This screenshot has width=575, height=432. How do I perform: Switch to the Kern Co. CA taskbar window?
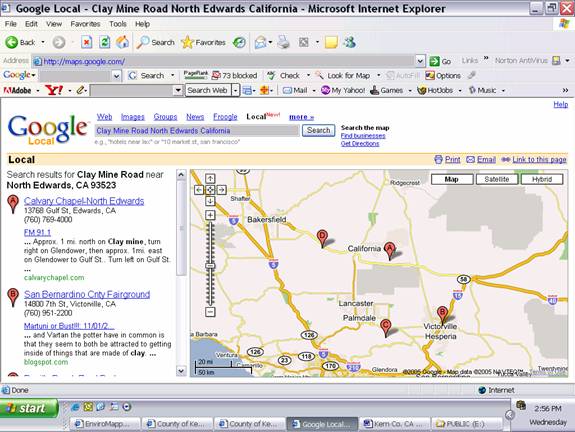click(394, 424)
